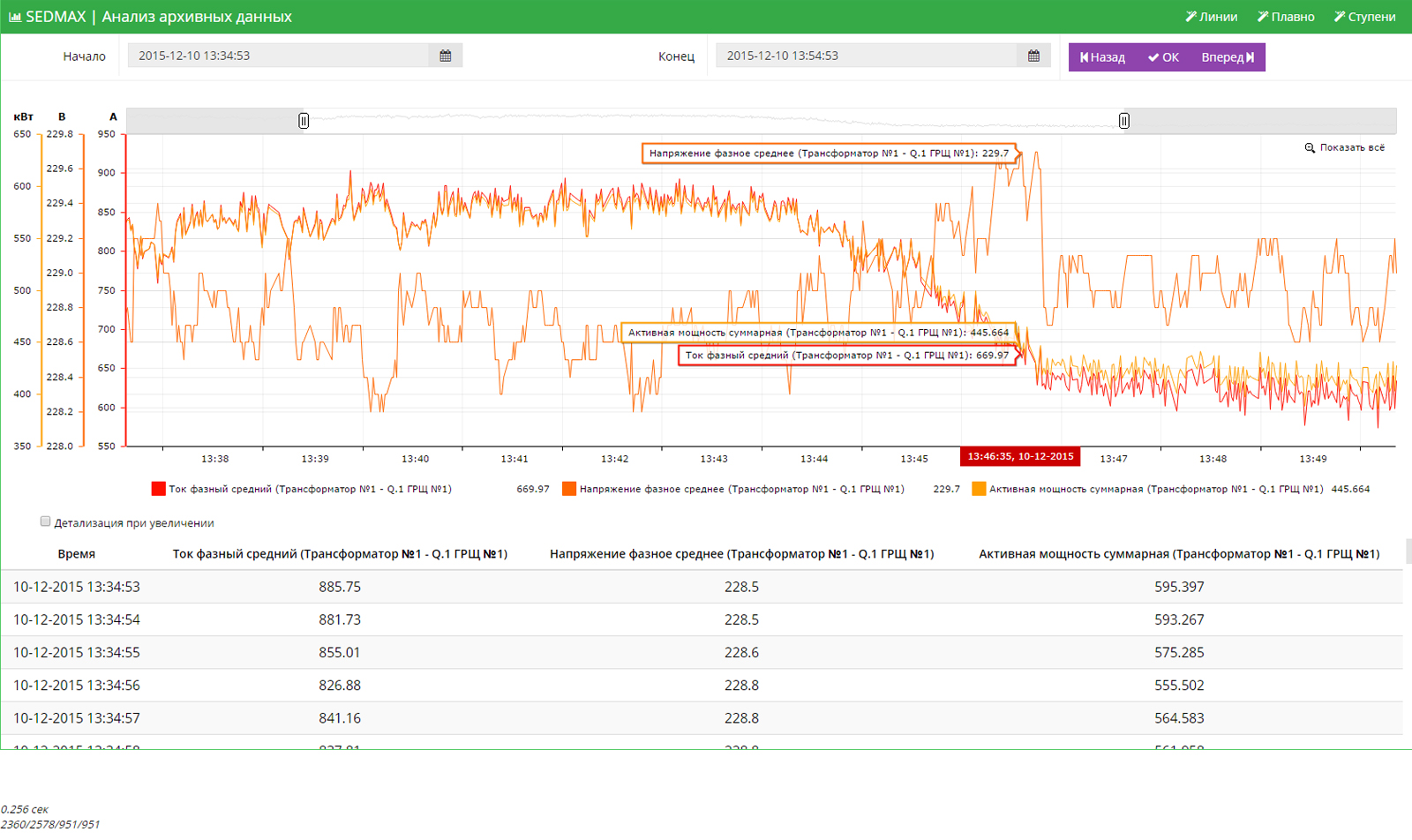Click the Время column header
Screen dimensions: 1412x840
pos(77,554)
